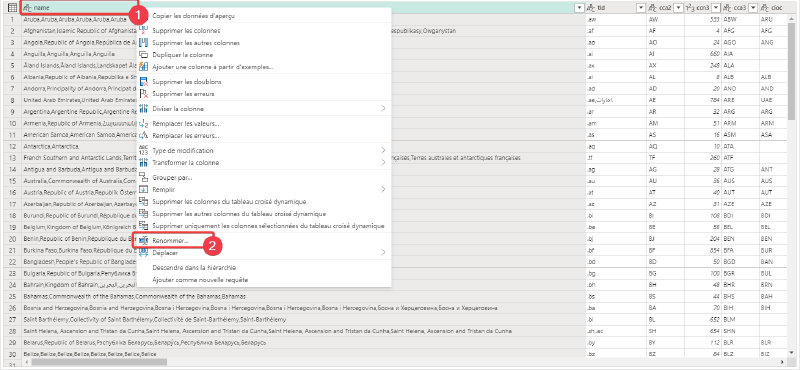
Task: Click the Dupliquer la colonne icon
Action: pyautogui.click(x=143, y=55)
